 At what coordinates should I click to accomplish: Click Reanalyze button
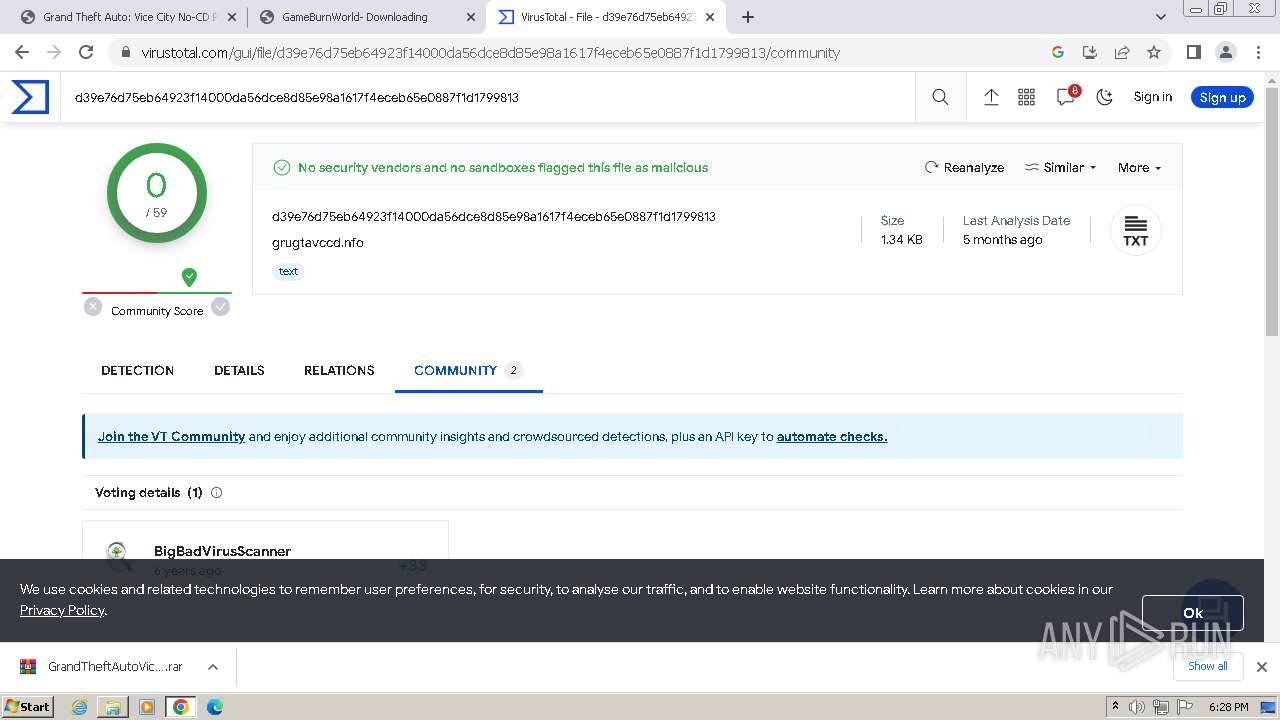point(964,167)
